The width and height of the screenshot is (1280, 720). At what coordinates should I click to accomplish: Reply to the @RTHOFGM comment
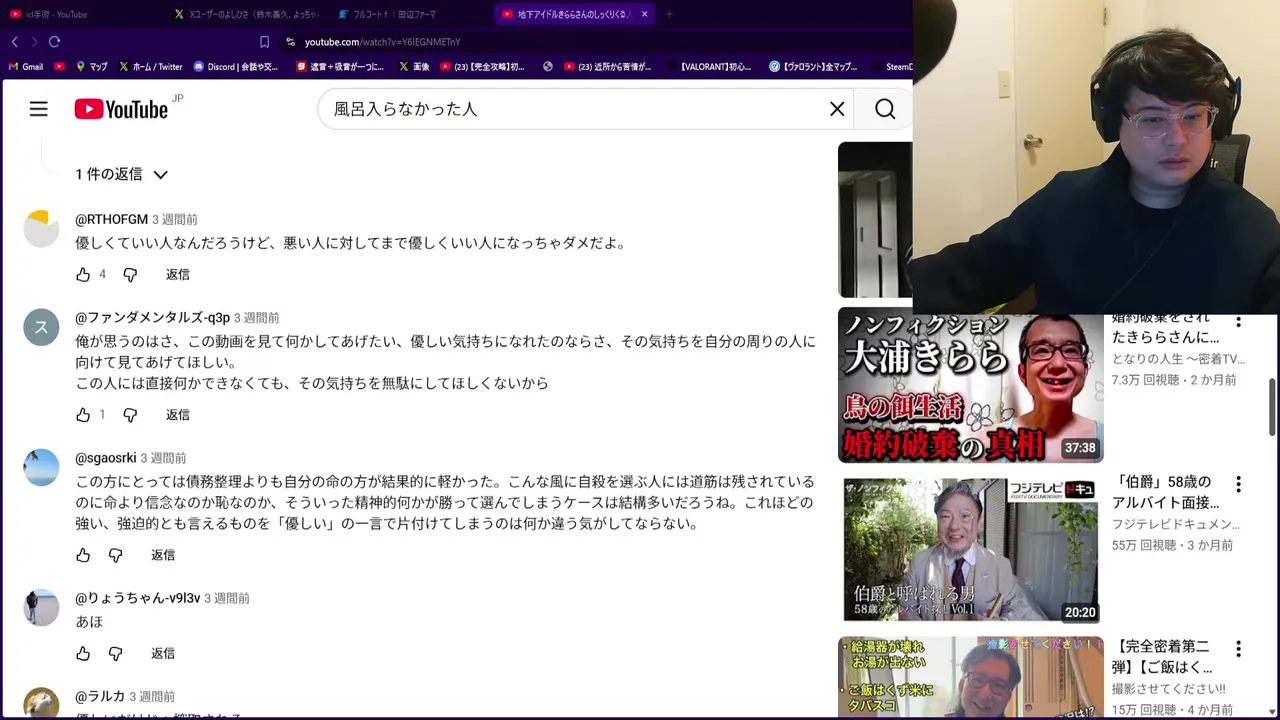(177, 274)
